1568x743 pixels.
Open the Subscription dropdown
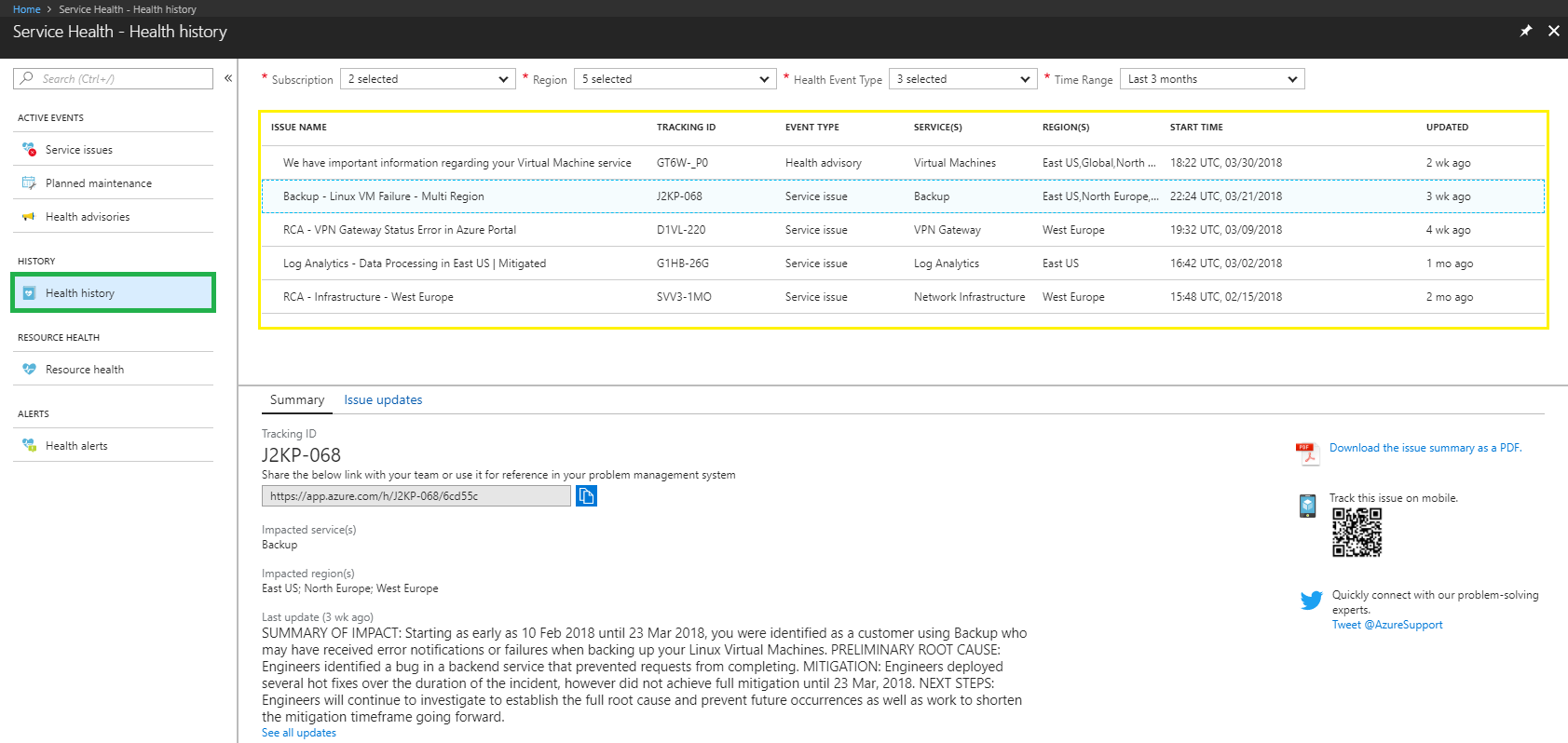point(428,79)
